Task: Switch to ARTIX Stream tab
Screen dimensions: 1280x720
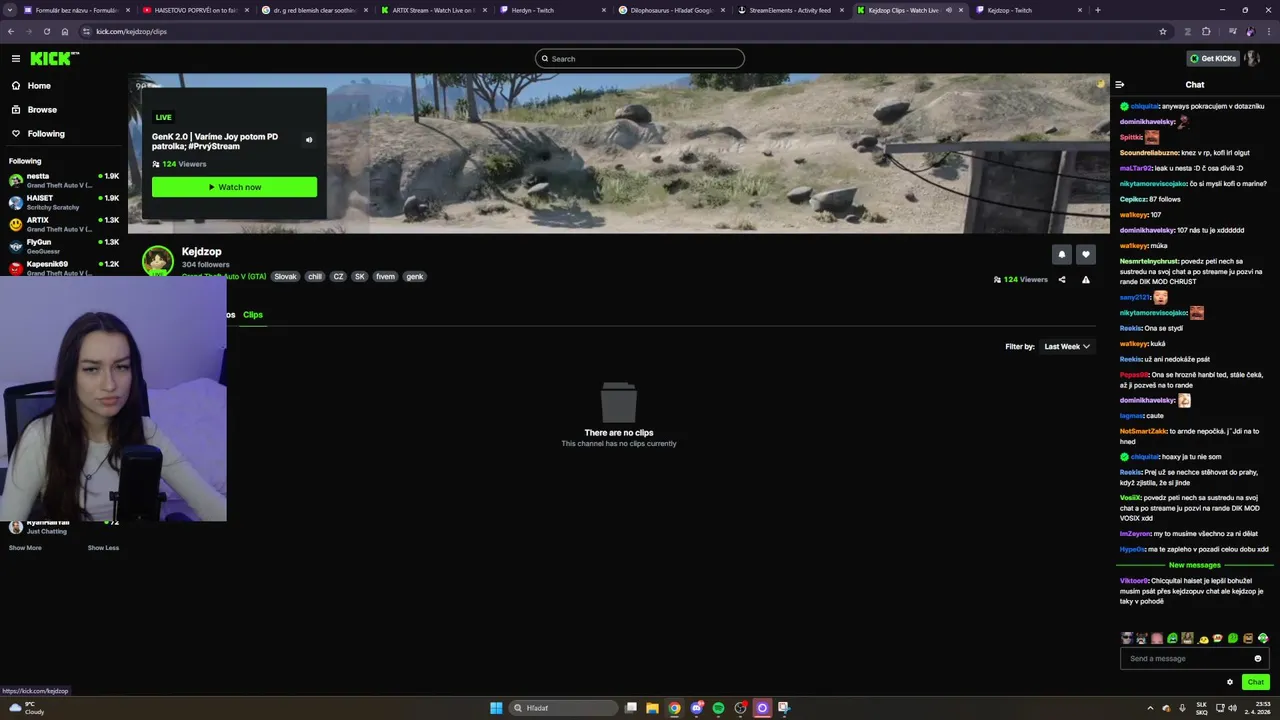Action: point(436,10)
